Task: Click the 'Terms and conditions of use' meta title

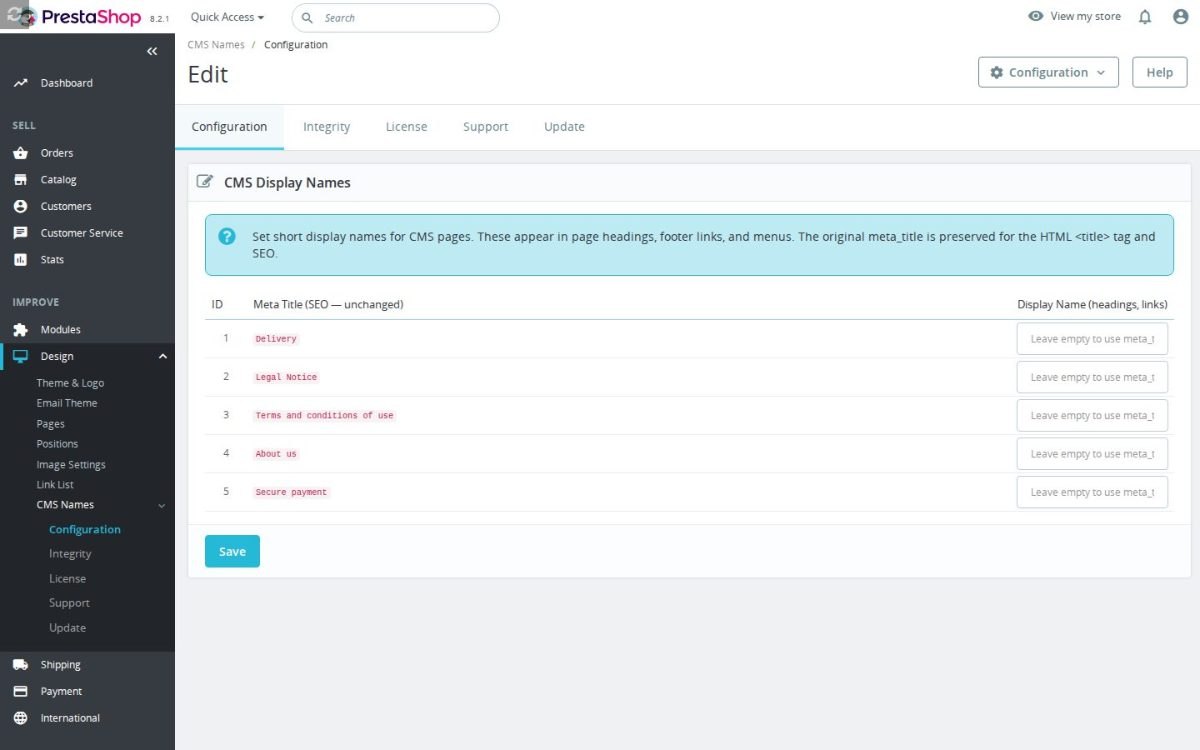Action: [324, 415]
